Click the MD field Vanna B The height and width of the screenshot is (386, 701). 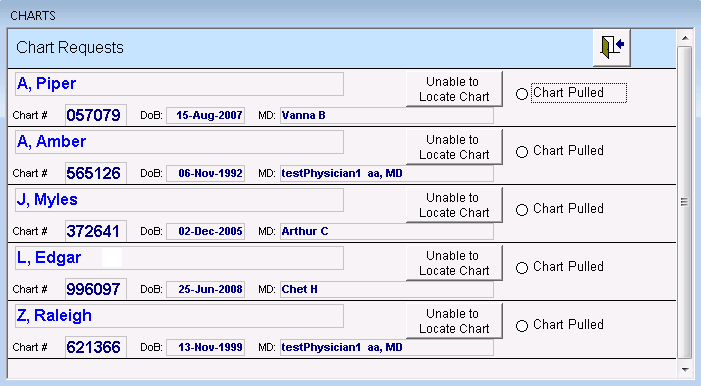[x=387, y=115]
